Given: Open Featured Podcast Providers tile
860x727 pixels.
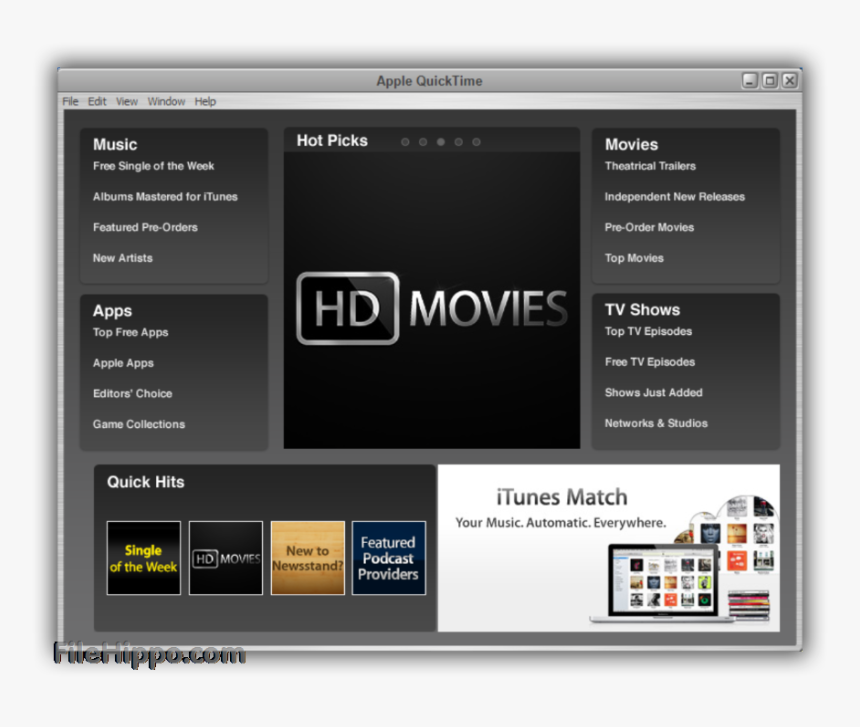Looking at the screenshot, I should click(x=389, y=558).
